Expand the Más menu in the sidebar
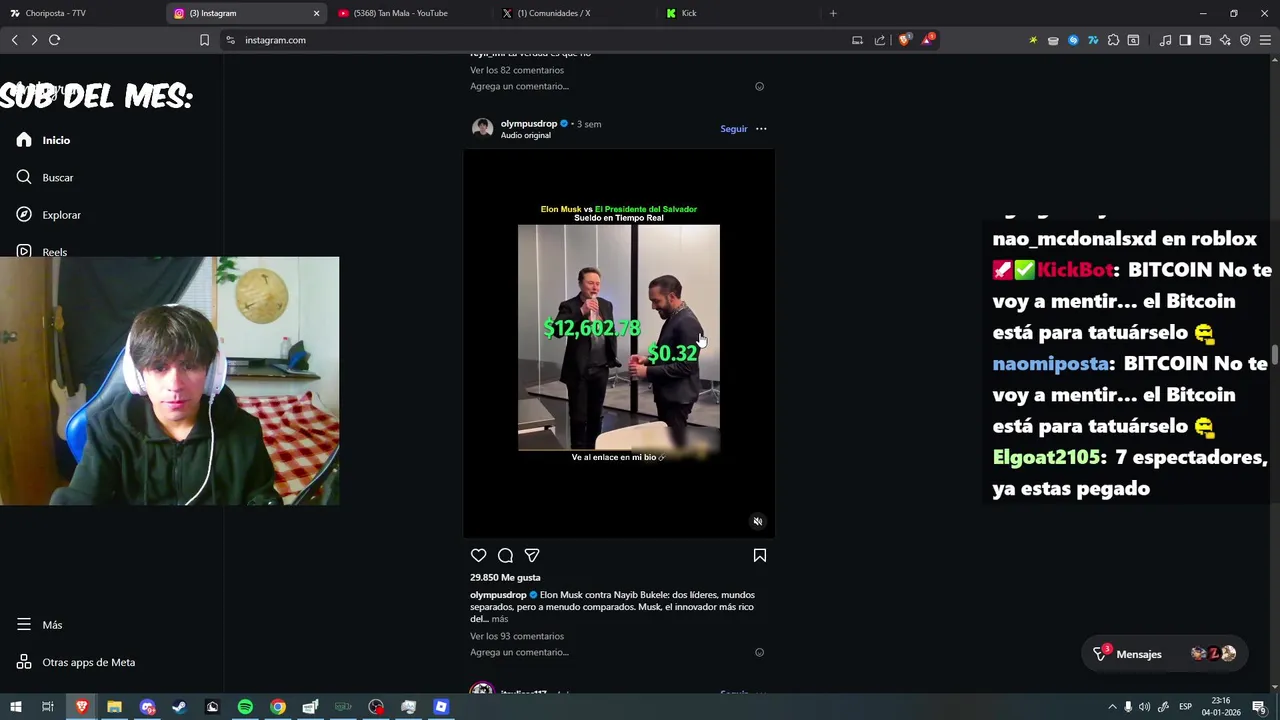Screen dimensions: 1280x720 pos(40,625)
